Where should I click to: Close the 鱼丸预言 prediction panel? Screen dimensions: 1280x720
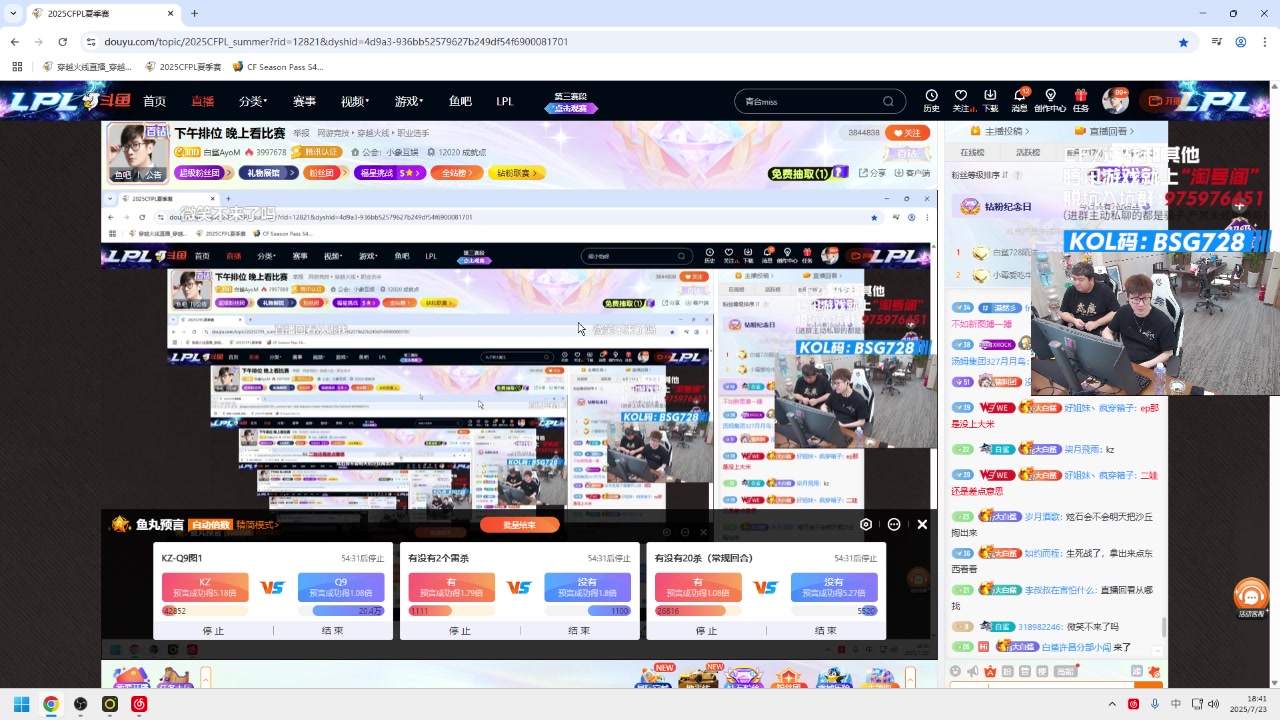922,524
